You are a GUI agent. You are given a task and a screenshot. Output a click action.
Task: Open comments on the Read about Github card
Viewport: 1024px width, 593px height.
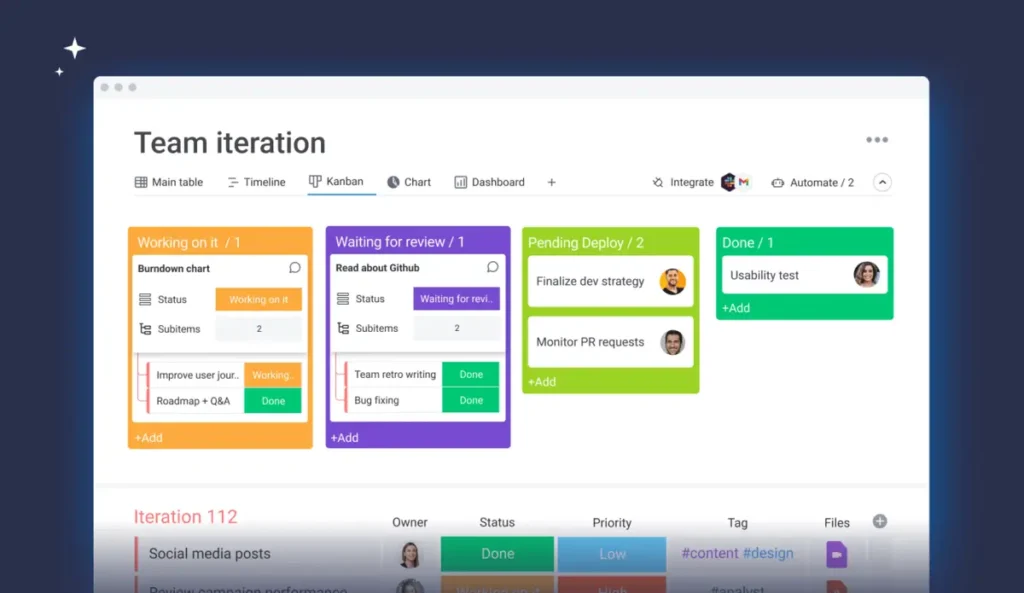491,267
